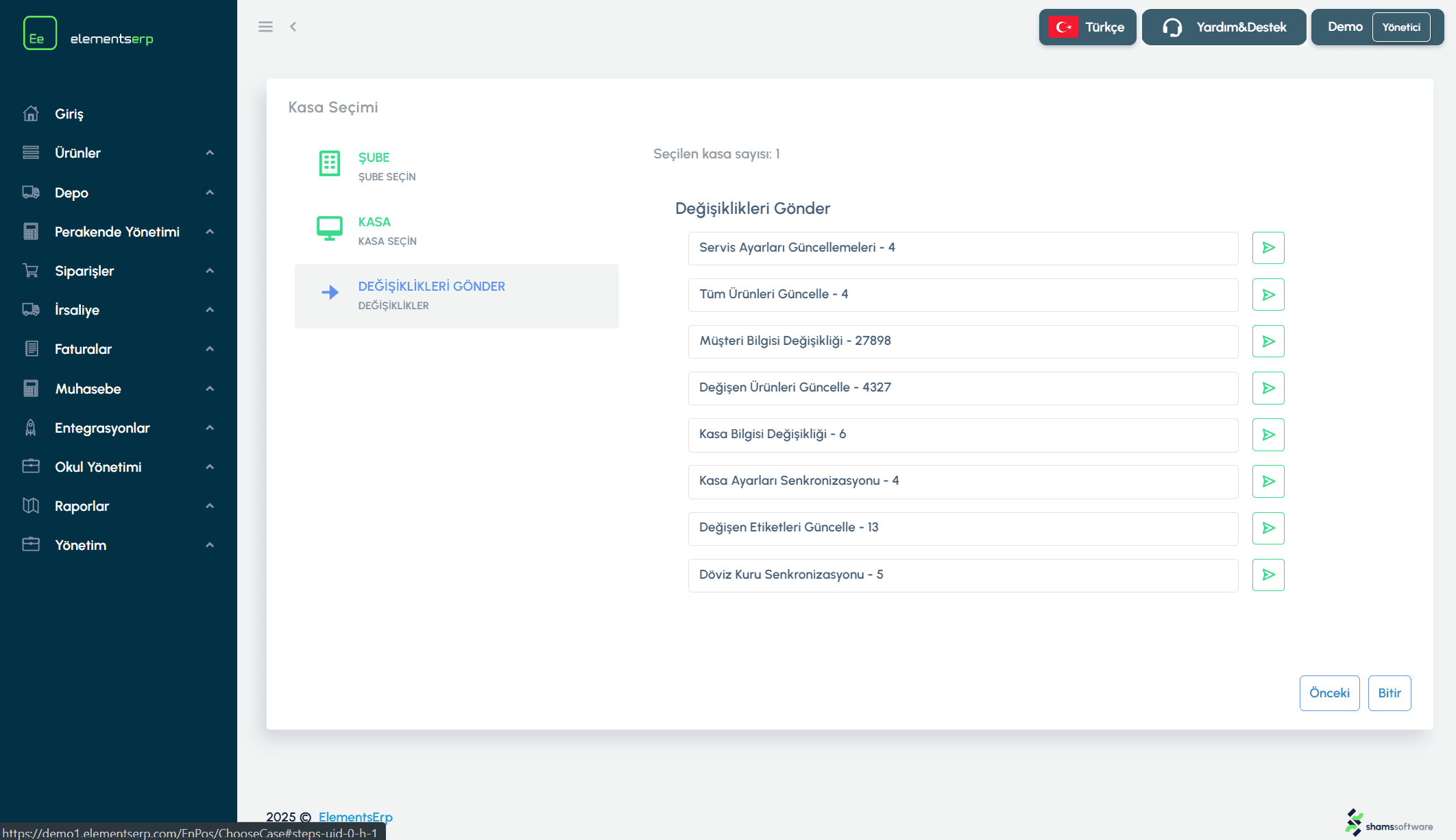This screenshot has height=840, width=1456.
Task: Click the Bitir button
Action: [1389, 693]
